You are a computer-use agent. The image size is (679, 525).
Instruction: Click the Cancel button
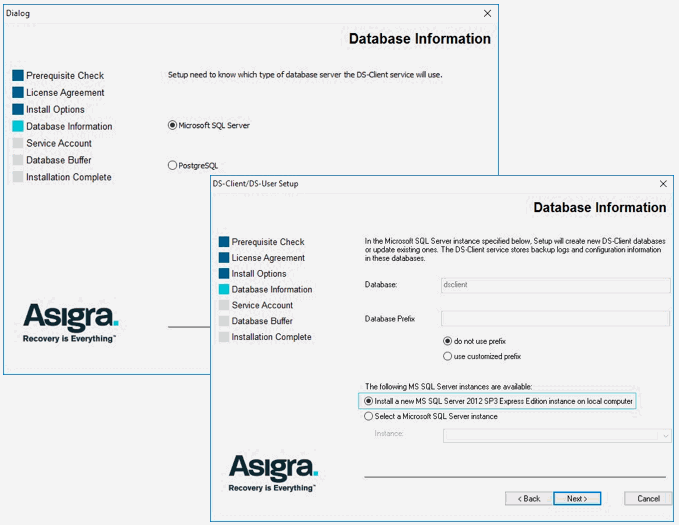coord(648,499)
